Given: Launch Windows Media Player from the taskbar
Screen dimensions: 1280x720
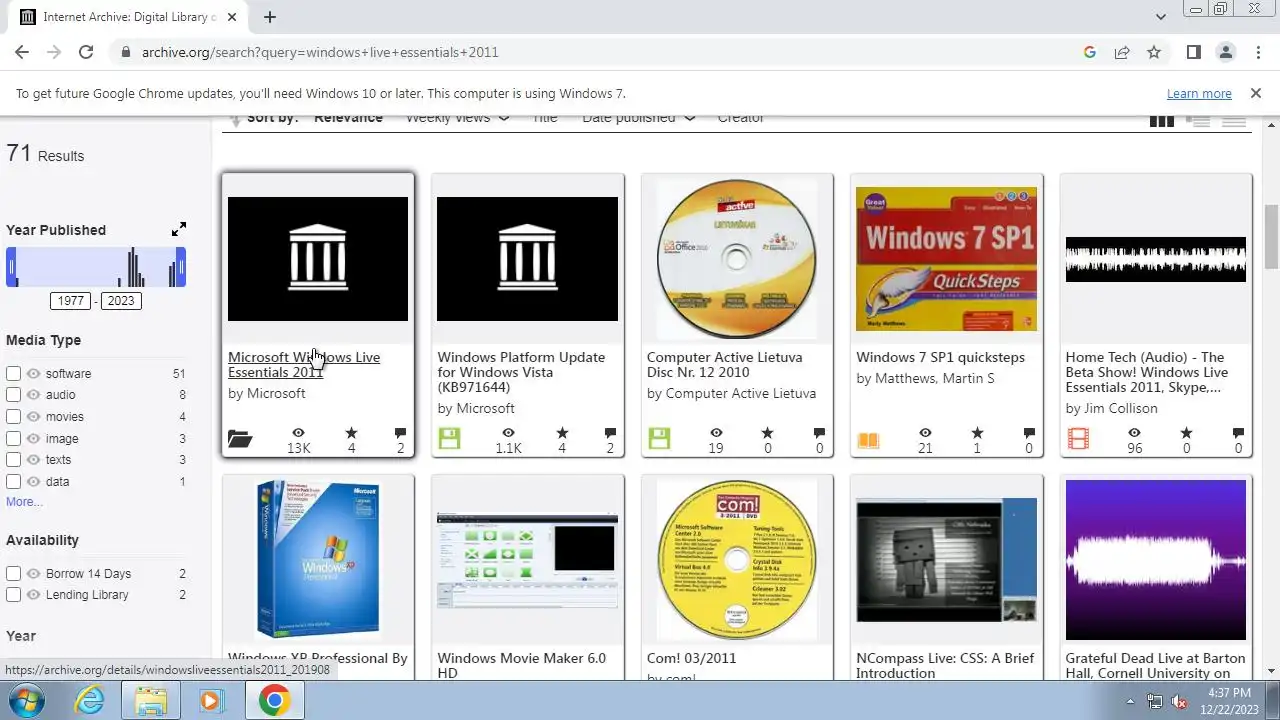Looking at the screenshot, I should [x=212, y=700].
